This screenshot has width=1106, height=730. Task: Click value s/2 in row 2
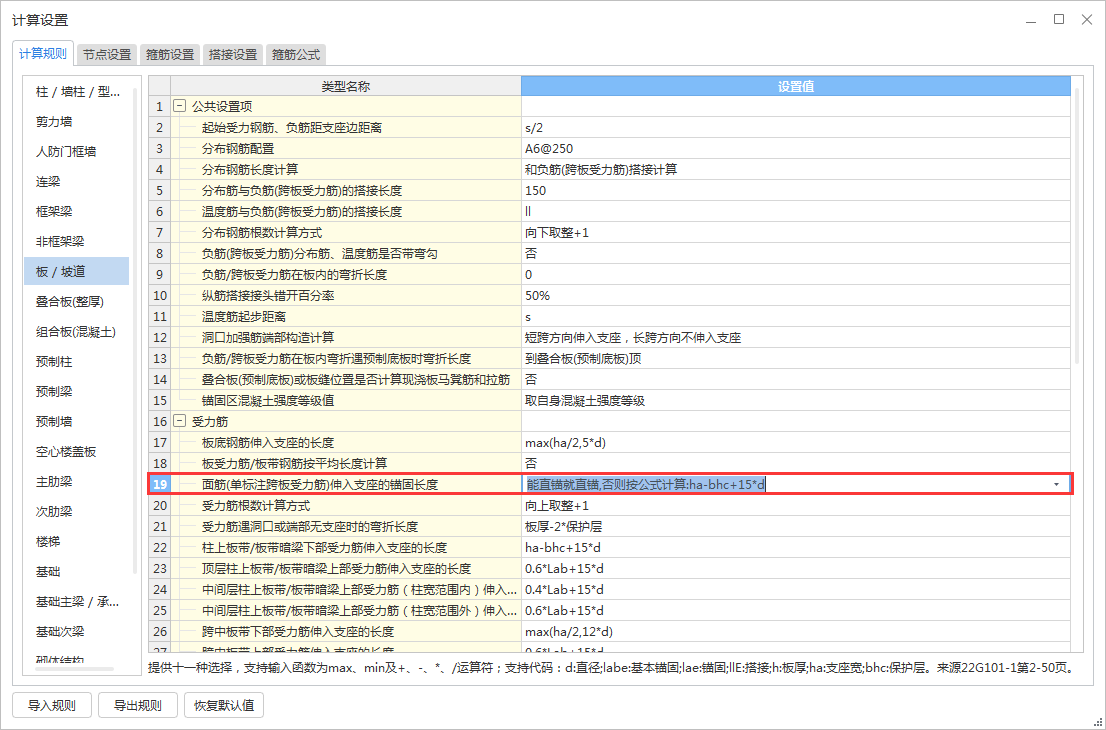pyautogui.click(x=796, y=128)
